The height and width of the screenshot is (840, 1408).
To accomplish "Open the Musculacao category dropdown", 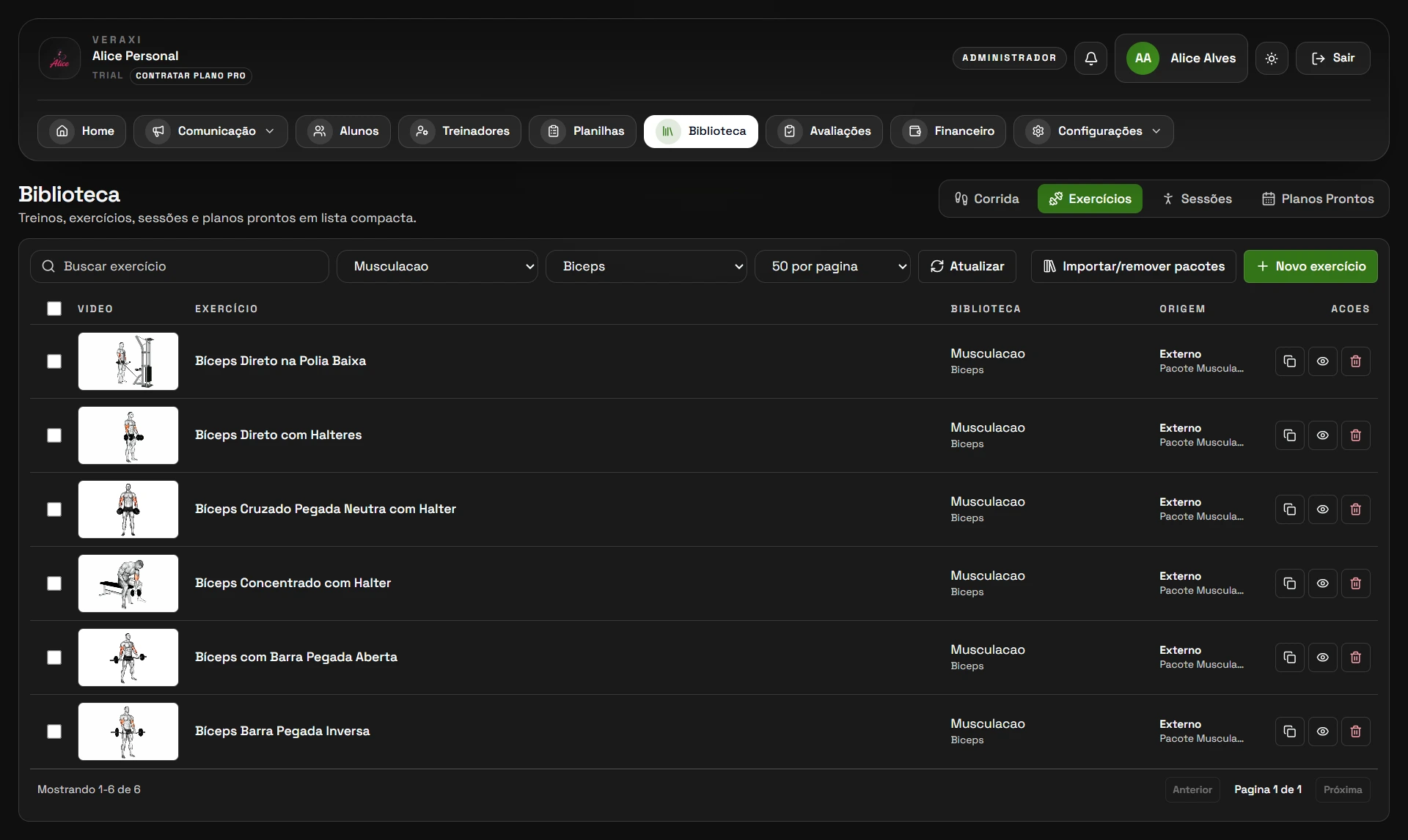I will click(x=437, y=266).
